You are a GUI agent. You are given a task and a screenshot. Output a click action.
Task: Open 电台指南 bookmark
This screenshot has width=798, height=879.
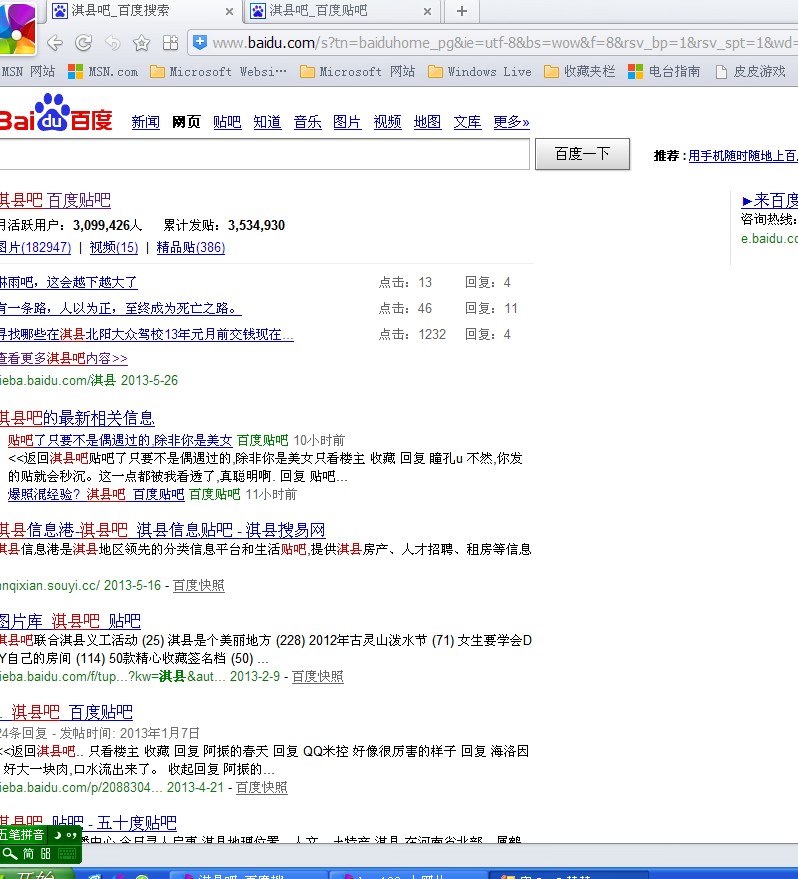(x=664, y=72)
